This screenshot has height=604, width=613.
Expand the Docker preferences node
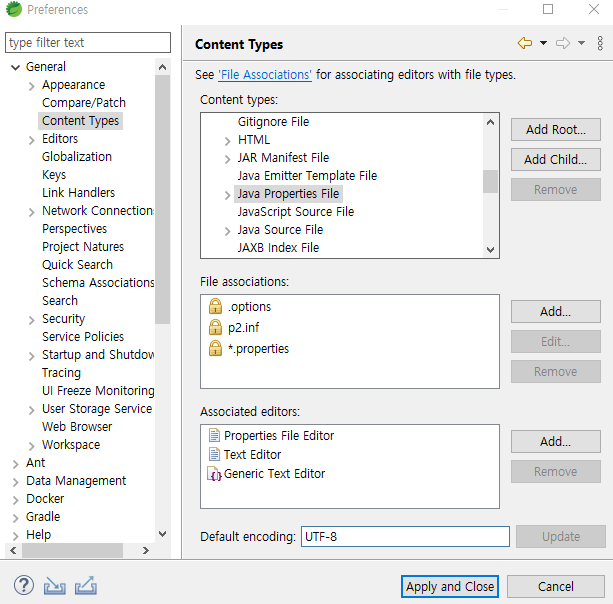(16, 500)
